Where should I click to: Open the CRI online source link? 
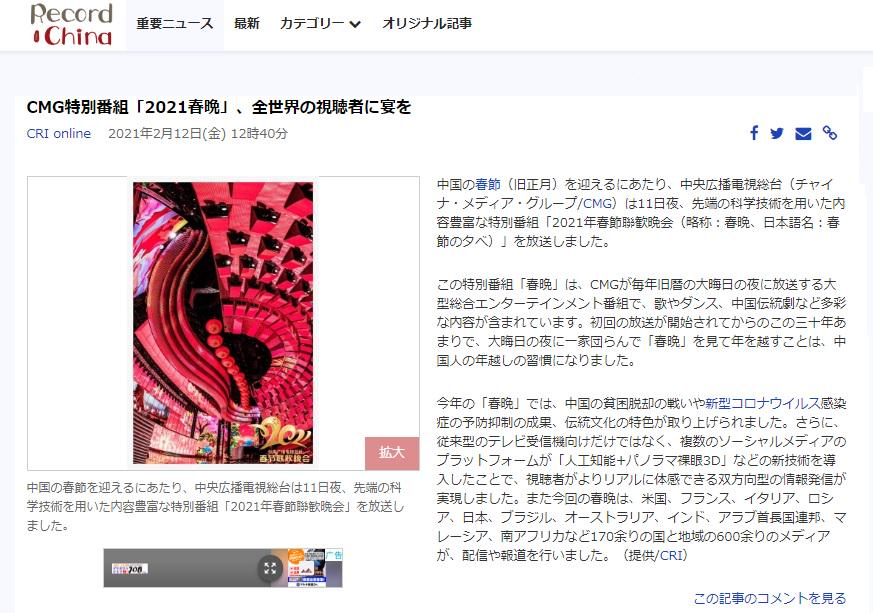(58, 134)
